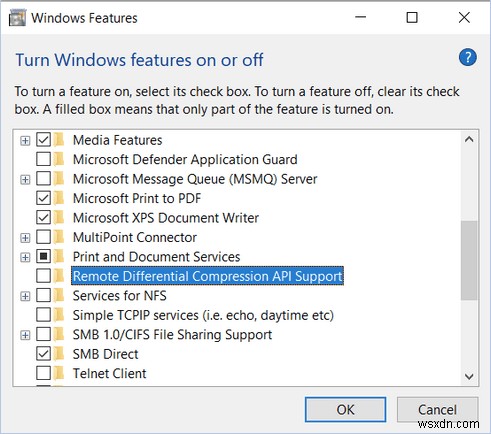The height and width of the screenshot is (434, 491).
Task: Click the scrollbar up arrow
Action: coord(469,139)
